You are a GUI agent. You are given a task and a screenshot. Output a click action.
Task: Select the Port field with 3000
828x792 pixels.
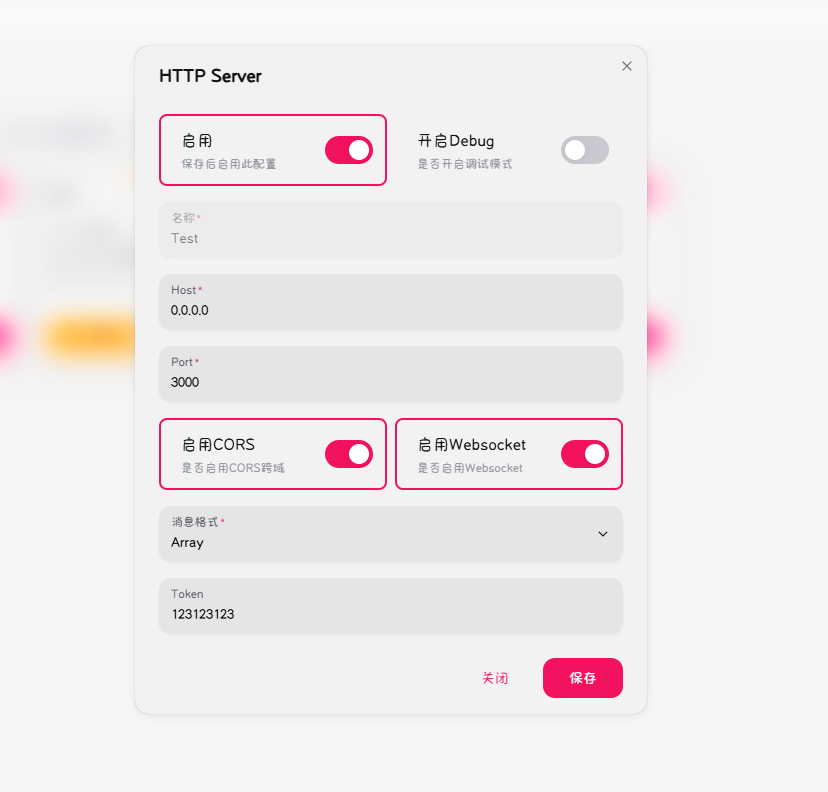tap(391, 374)
